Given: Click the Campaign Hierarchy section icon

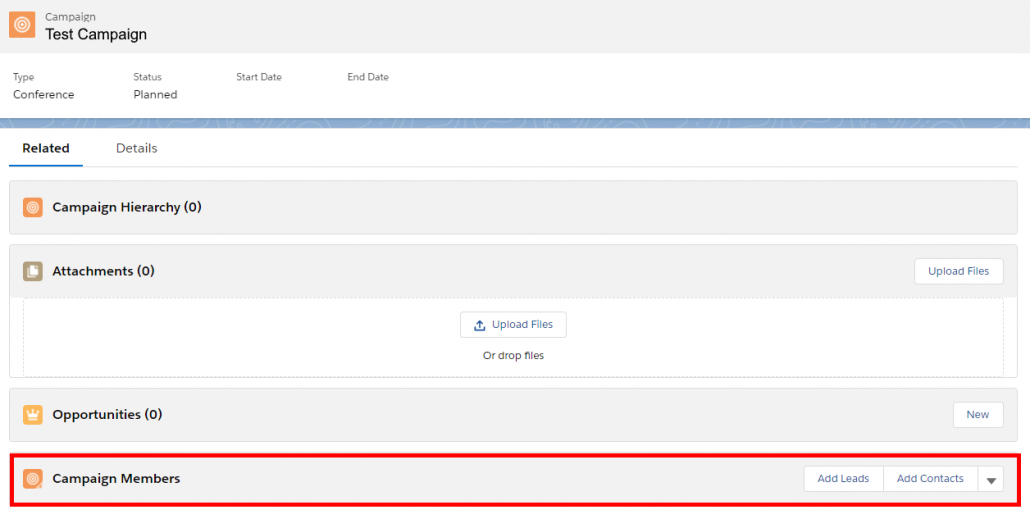Looking at the screenshot, I should pos(33,208).
